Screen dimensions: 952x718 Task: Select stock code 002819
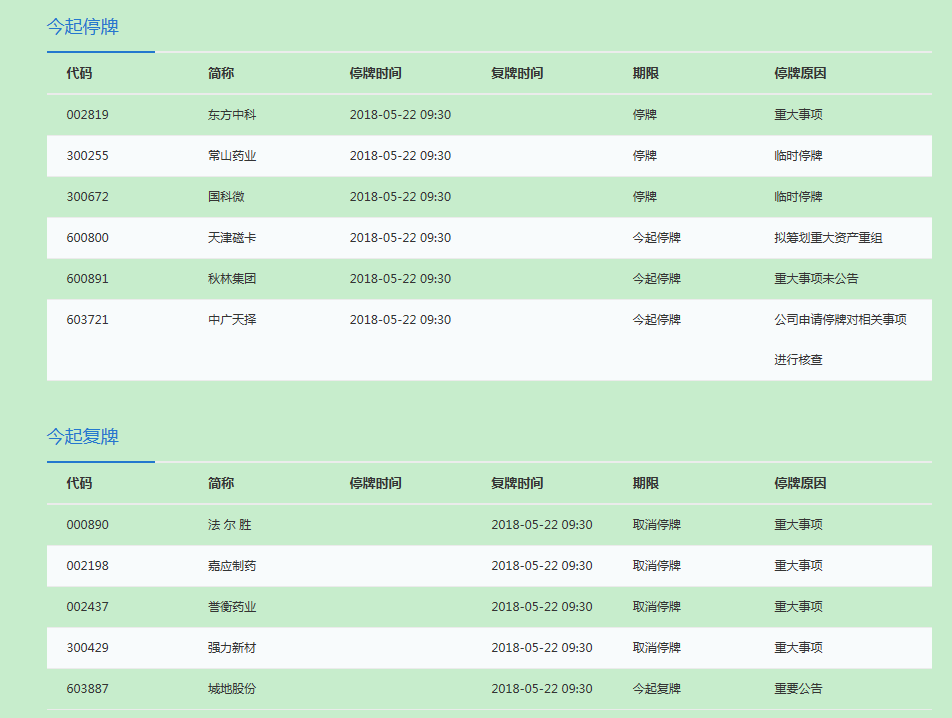88,115
